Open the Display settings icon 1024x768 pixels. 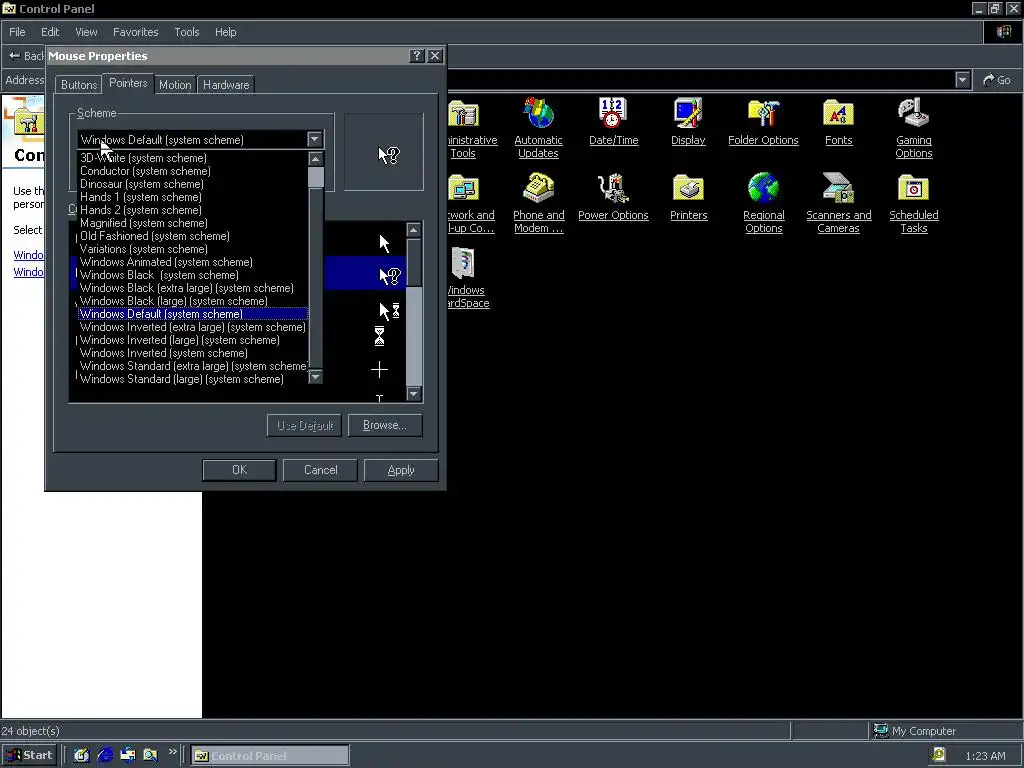pos(688,113)
